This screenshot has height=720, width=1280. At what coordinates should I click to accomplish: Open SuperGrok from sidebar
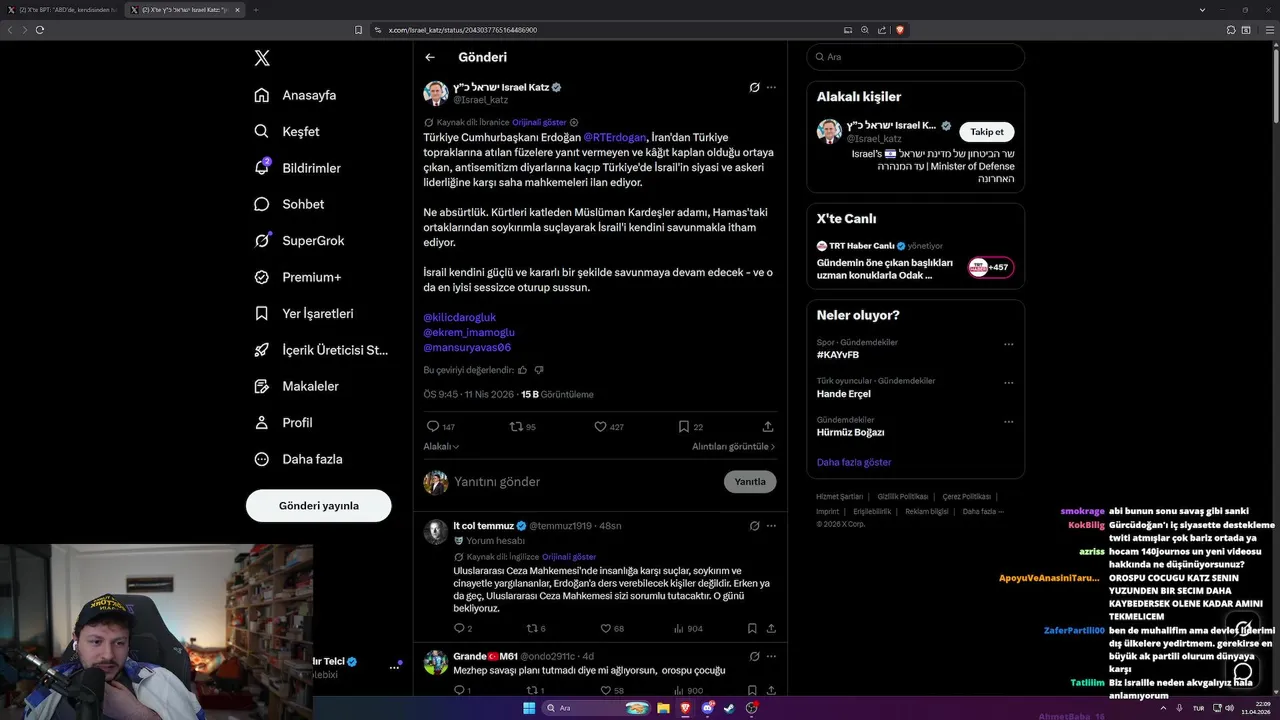pyautogui.click(x=299, y=240)
